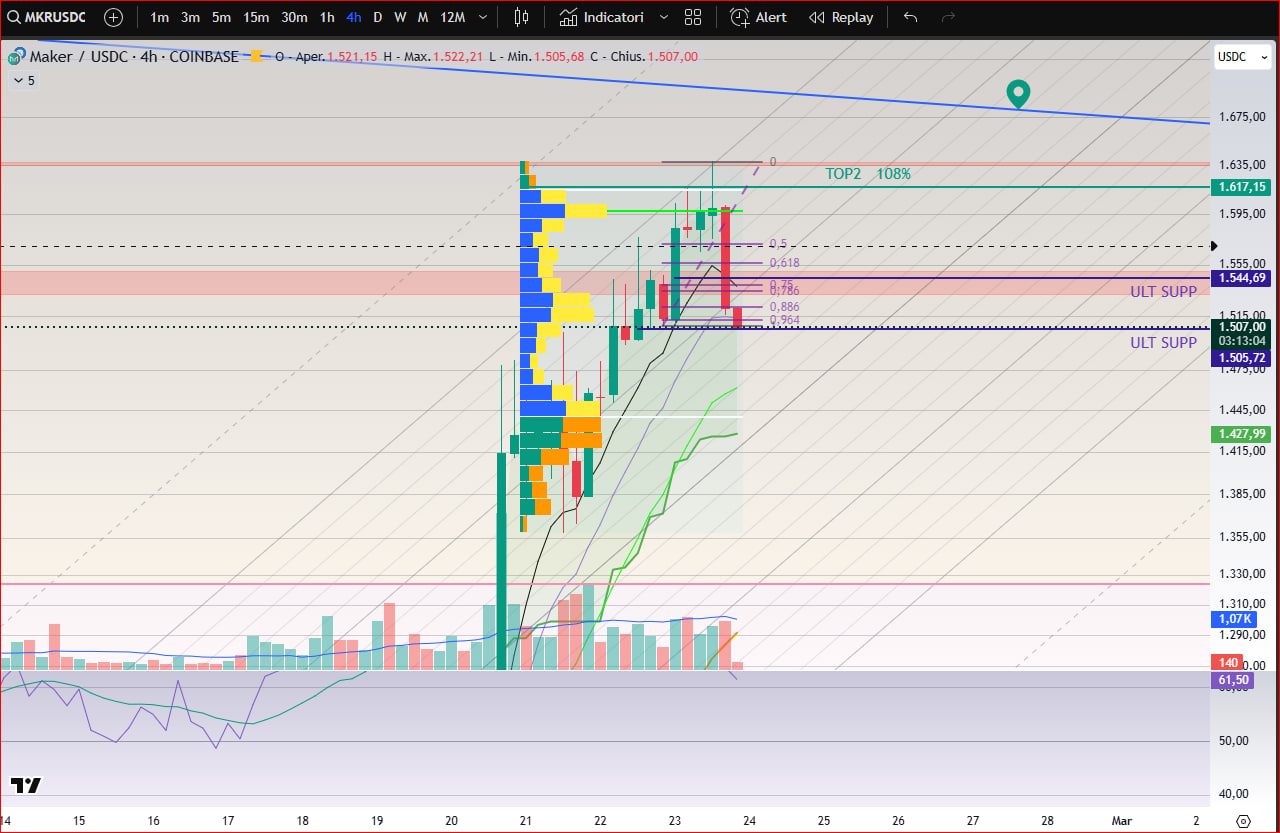The width and height of the screenshot is (1280, 833).
Task: Open the candlestick chart type selector
Action: click(x=520, y=17)
